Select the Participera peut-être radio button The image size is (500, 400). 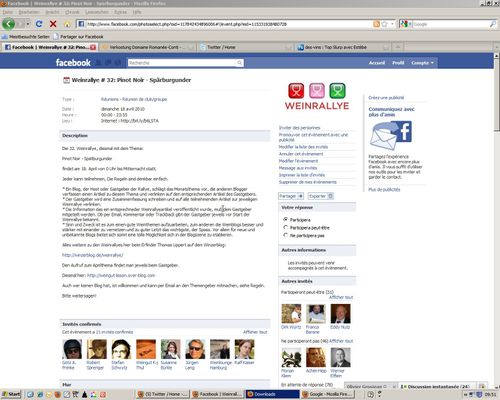coord(285,227)
